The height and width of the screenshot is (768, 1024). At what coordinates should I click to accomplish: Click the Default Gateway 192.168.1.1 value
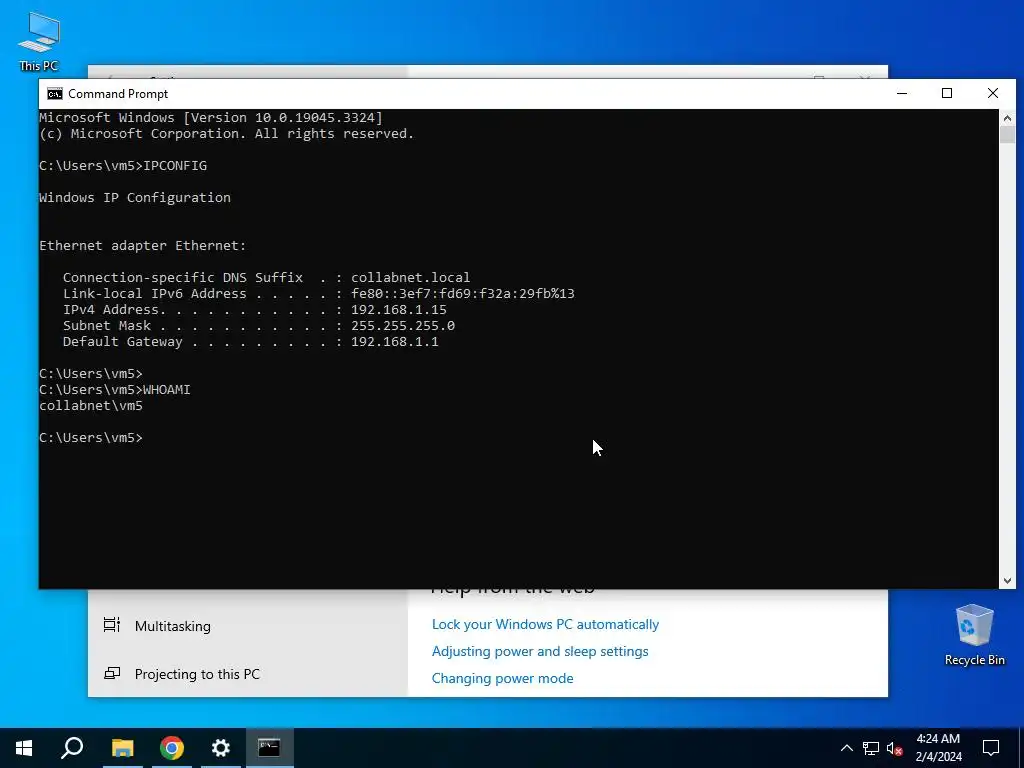tap(395, 342)
